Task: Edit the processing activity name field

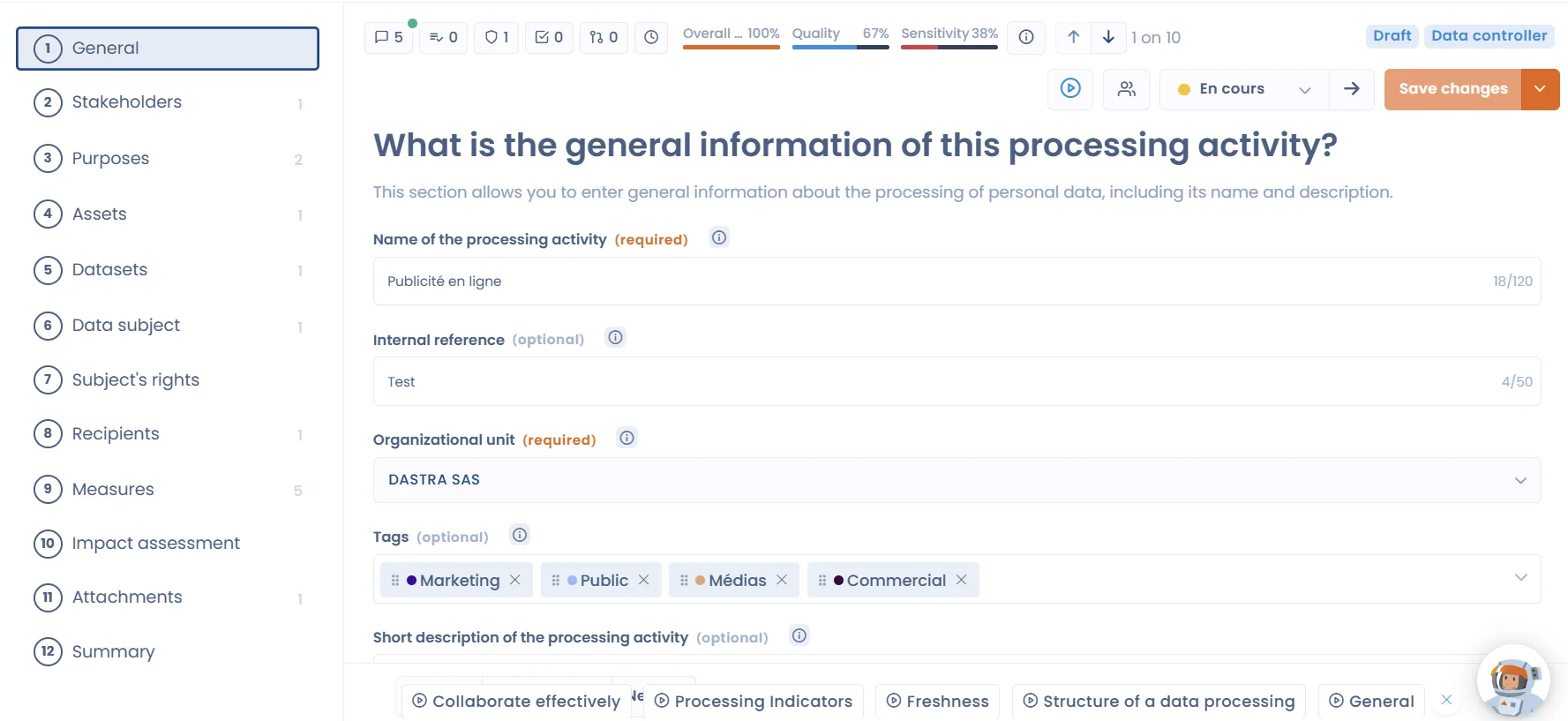Action: (957, 282)
